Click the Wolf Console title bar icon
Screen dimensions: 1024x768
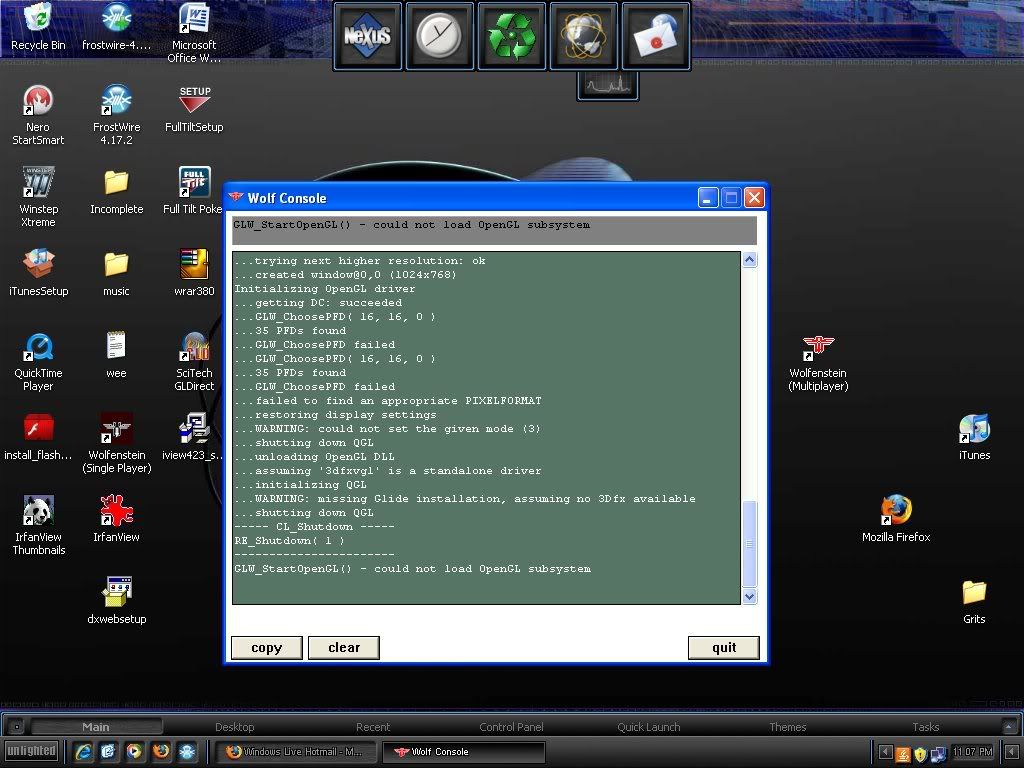click(236, 198)
